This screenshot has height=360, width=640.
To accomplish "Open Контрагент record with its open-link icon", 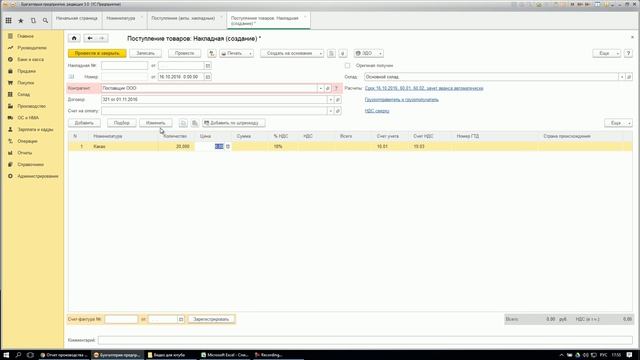I will click(328, 88).
